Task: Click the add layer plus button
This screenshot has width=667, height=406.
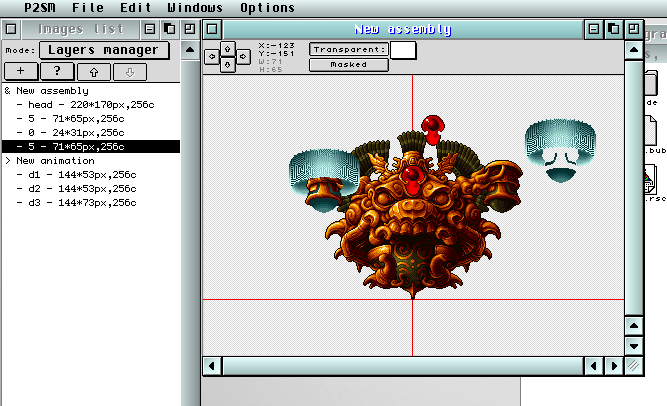Action: click(22, 71)
